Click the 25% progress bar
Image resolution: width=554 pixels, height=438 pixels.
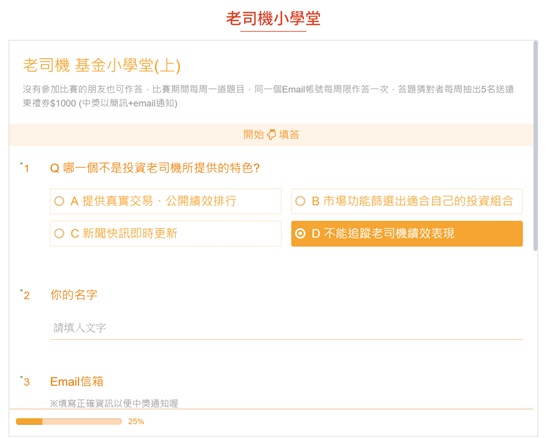(69, 421)
